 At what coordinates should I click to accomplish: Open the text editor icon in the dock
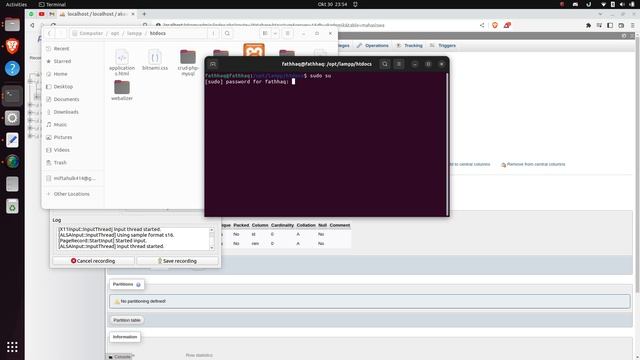pyautogui.click(x=12, y=140)
